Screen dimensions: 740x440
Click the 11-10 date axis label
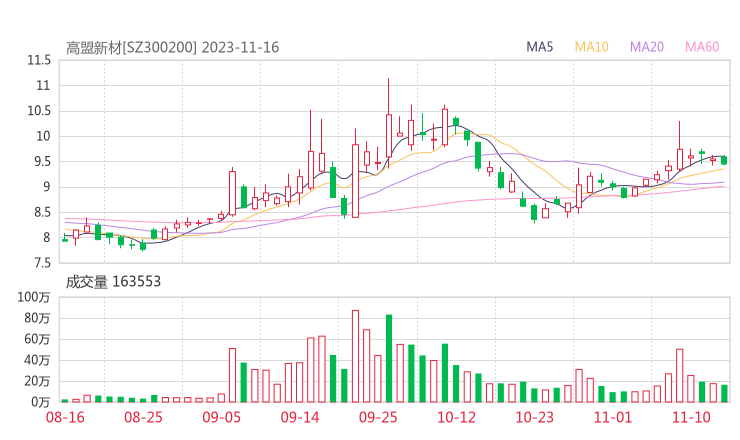[x=691, y=417]
